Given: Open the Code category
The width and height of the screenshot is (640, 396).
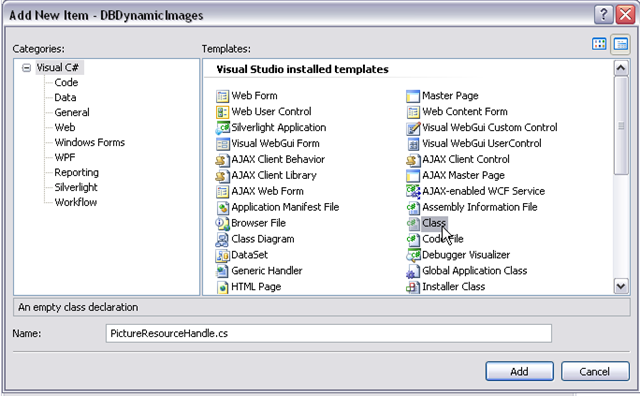Looking at the screenshot, I should click(x=66, y=82).
